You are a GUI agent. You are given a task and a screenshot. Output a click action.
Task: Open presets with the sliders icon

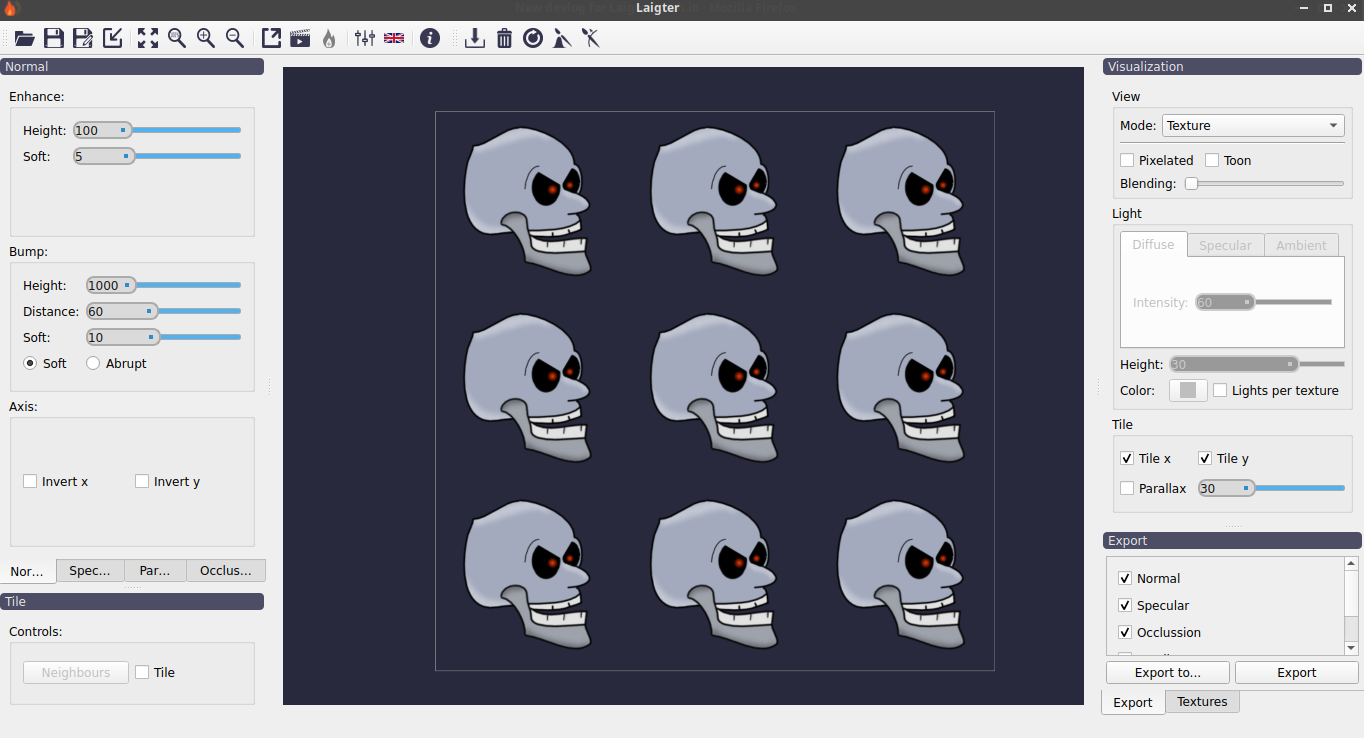[365, 38]
